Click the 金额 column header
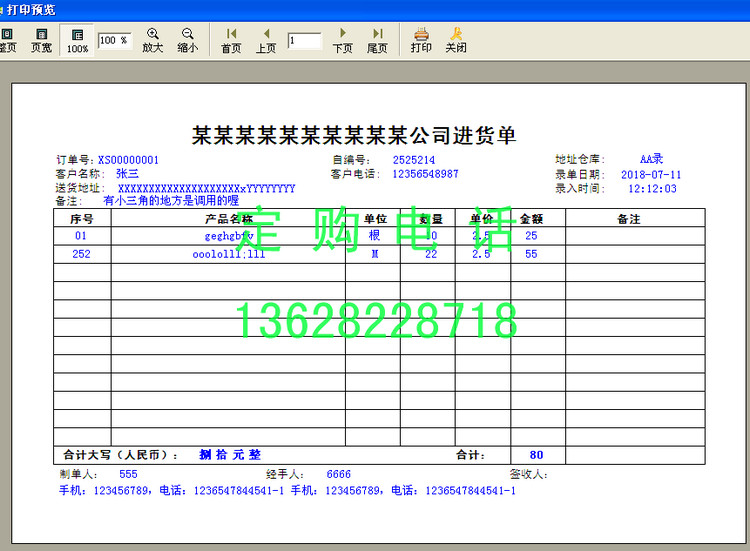The image size is (750, 551). [x=531, y=219]
